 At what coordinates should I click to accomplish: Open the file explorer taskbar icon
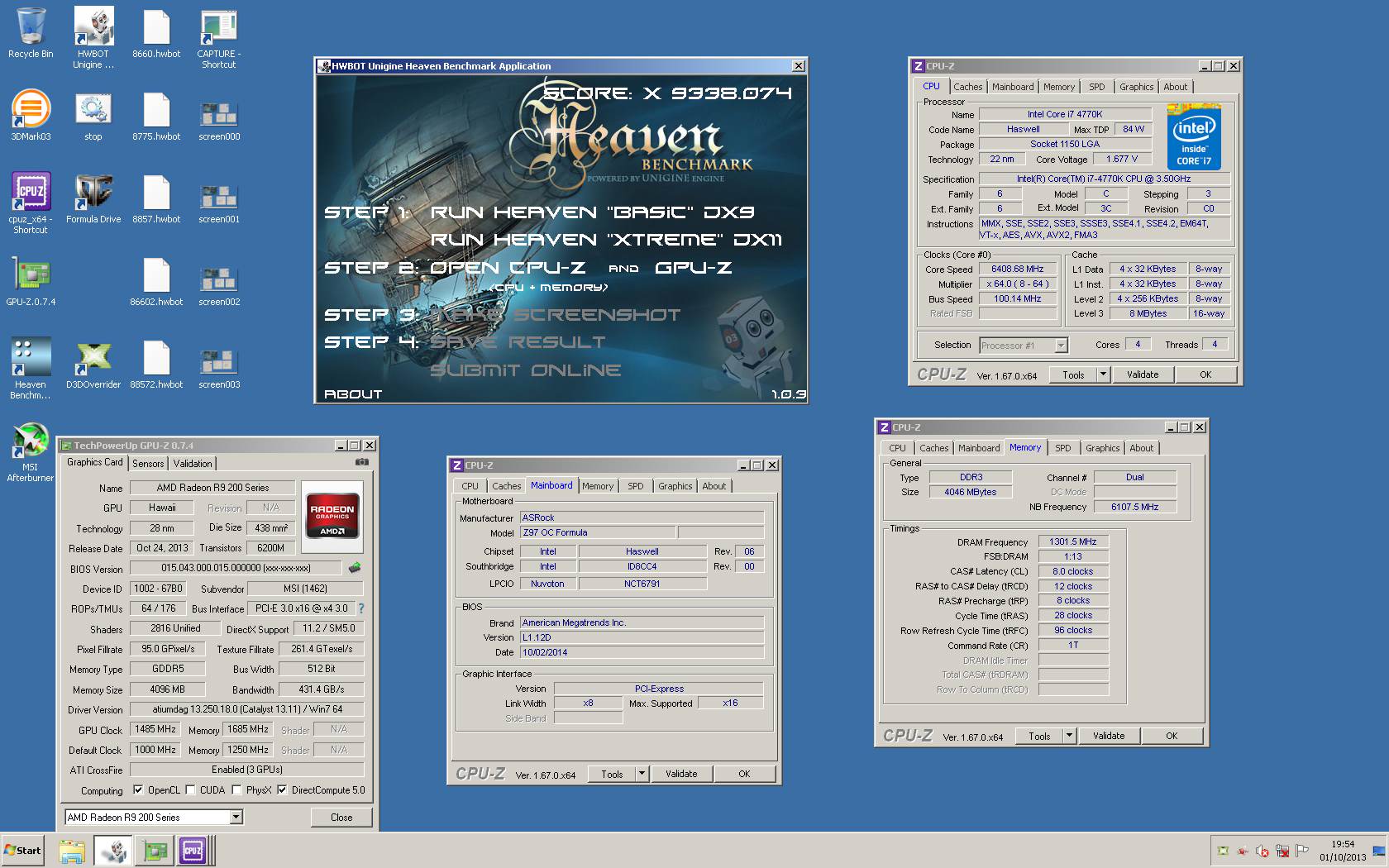(72, 851)
